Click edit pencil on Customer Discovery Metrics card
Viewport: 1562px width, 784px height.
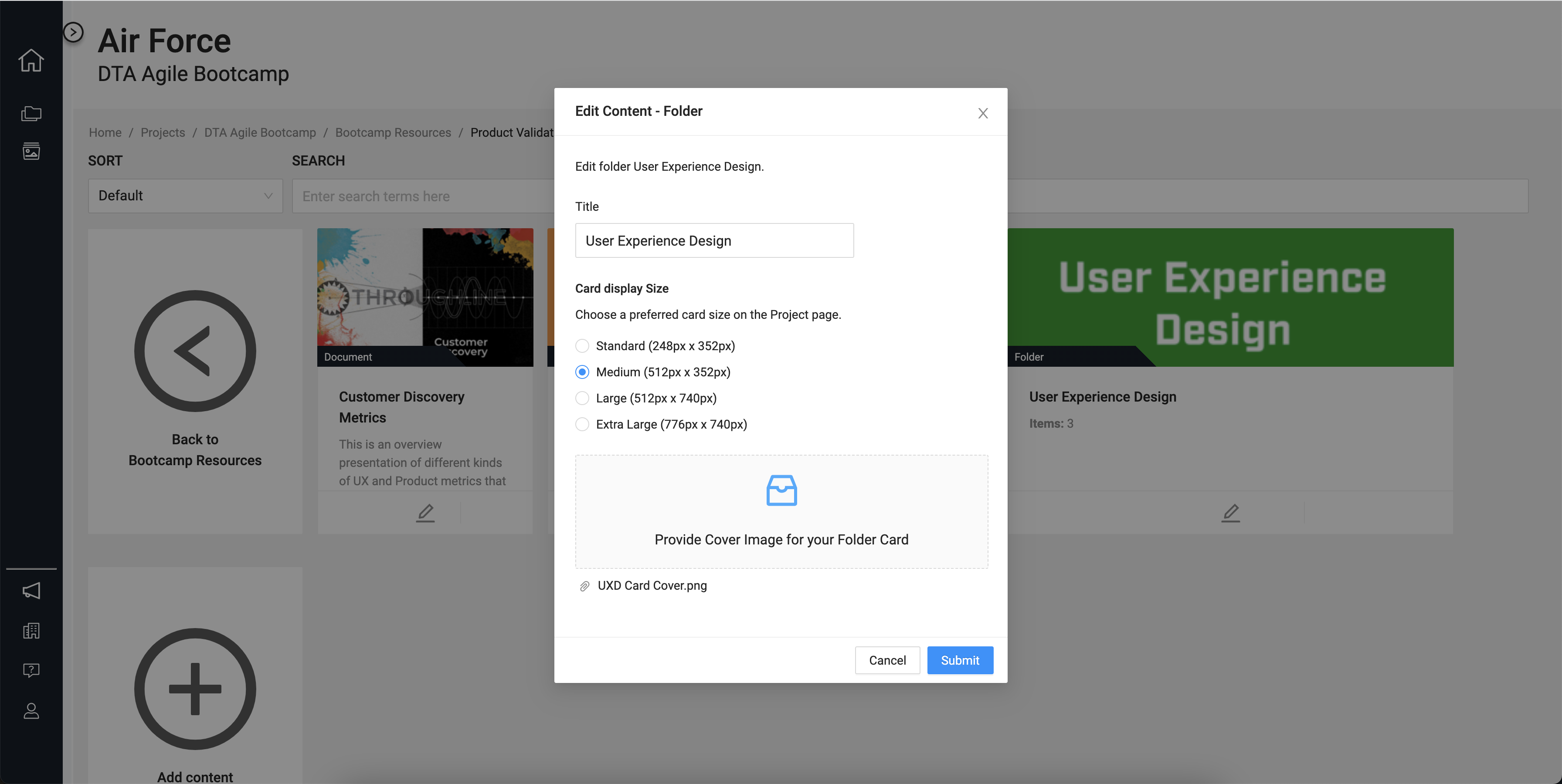point(425,513)
